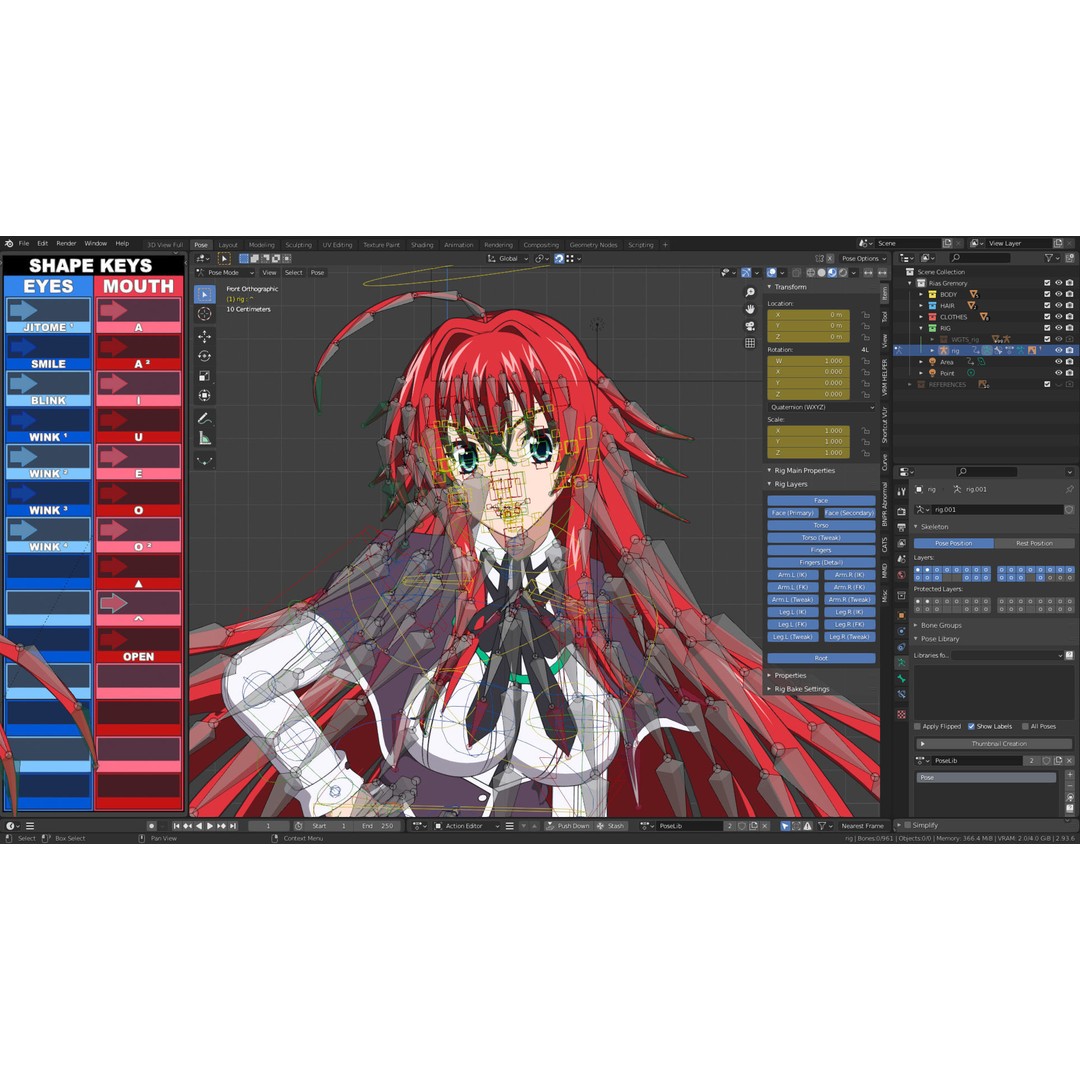Click the Root rig layer button
Image resolution: width=1080 pixels, height=1080 pixels.
(821, 658)
